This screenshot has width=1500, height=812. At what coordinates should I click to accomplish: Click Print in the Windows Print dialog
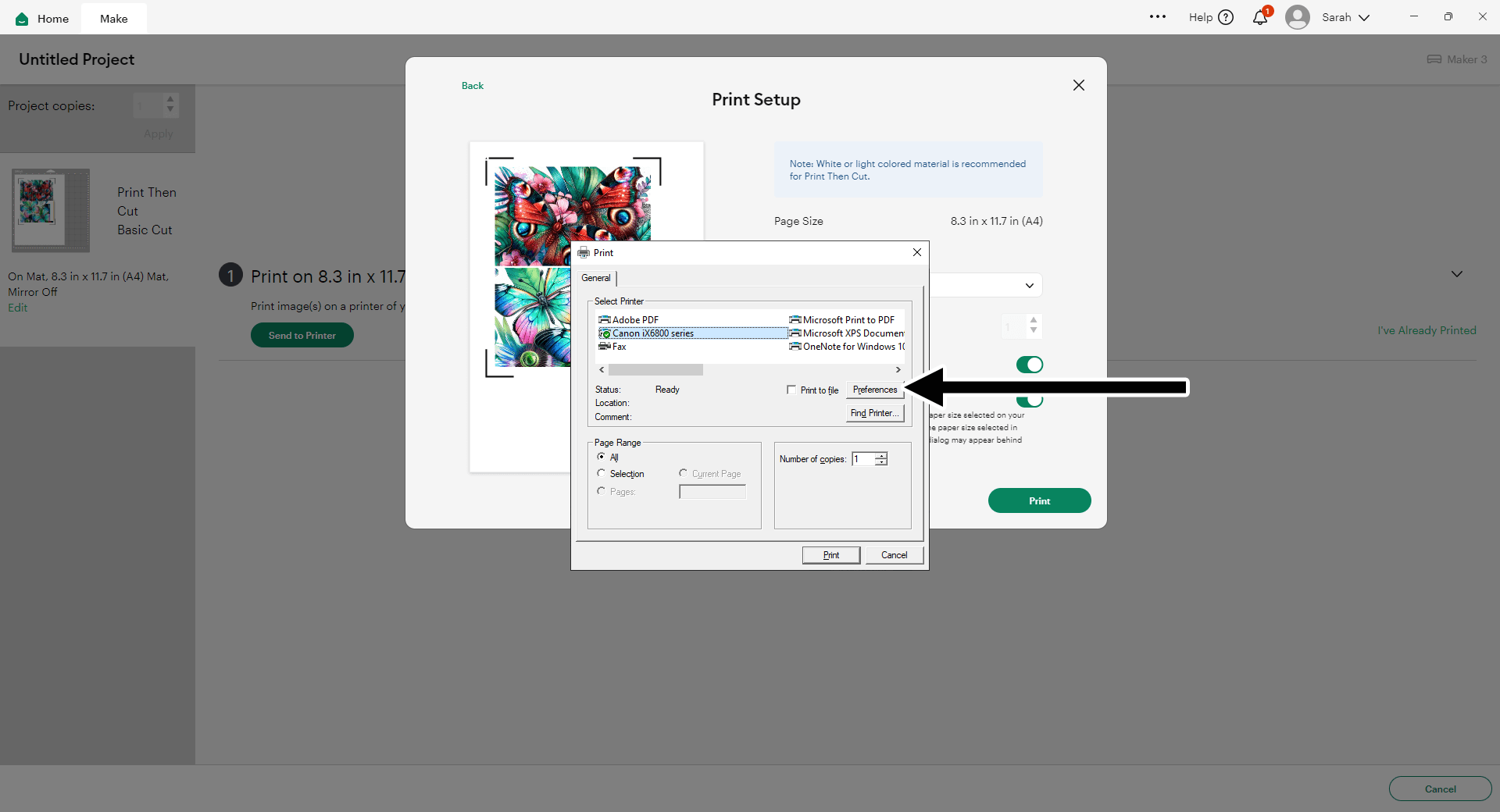coord(831,555)
